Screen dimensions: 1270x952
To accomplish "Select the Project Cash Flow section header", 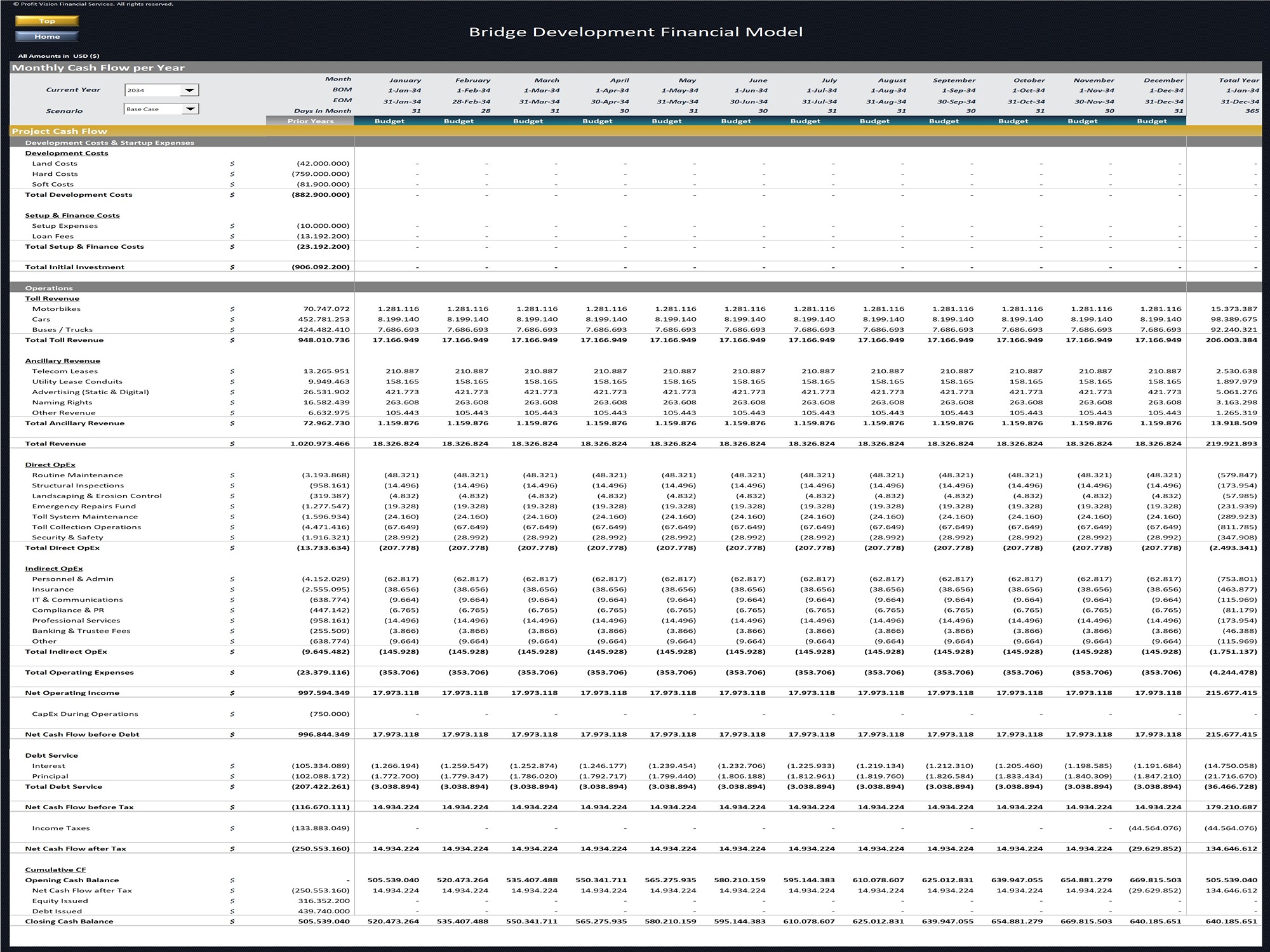I will pos(57,131).
